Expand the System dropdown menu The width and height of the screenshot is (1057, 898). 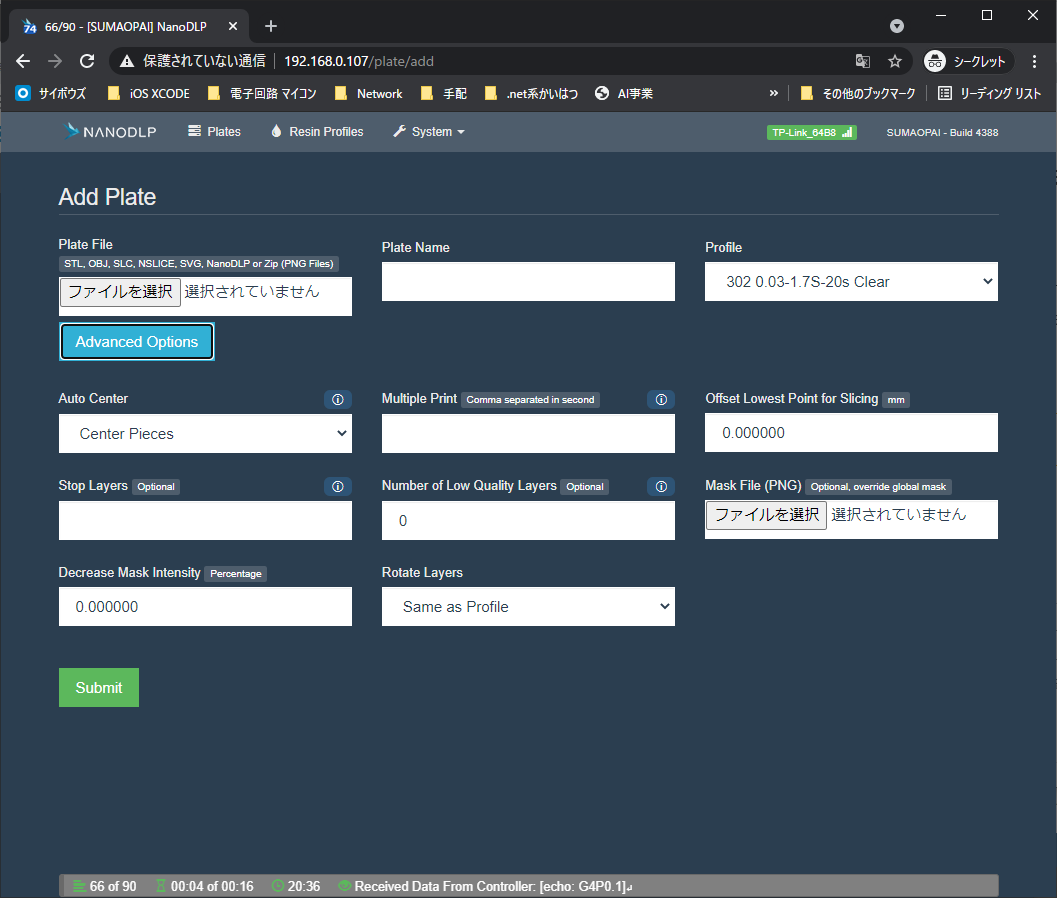point(429,131)
